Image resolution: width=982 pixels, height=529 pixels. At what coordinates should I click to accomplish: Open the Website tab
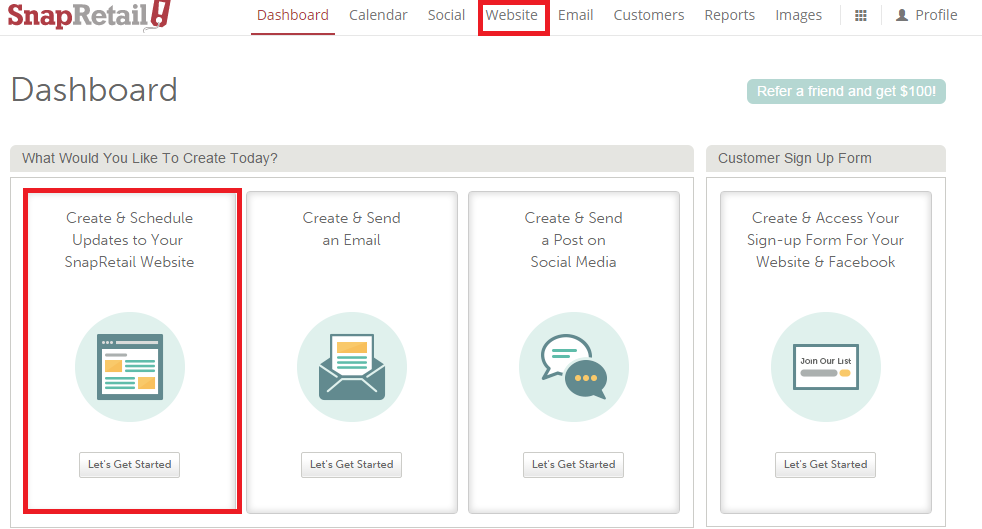click(512, 15)
